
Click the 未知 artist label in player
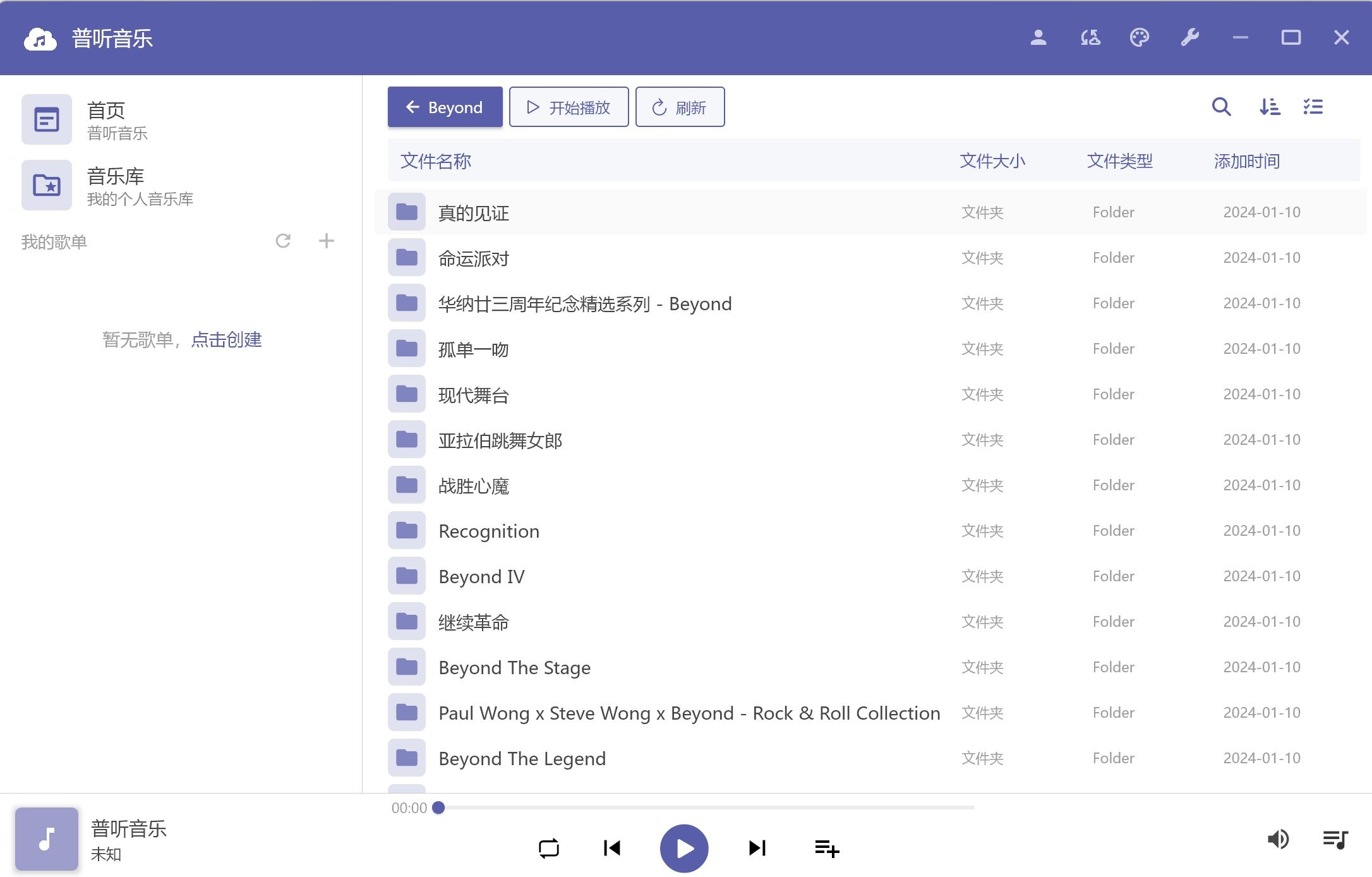pyautogui.click(x=106, y=854)
